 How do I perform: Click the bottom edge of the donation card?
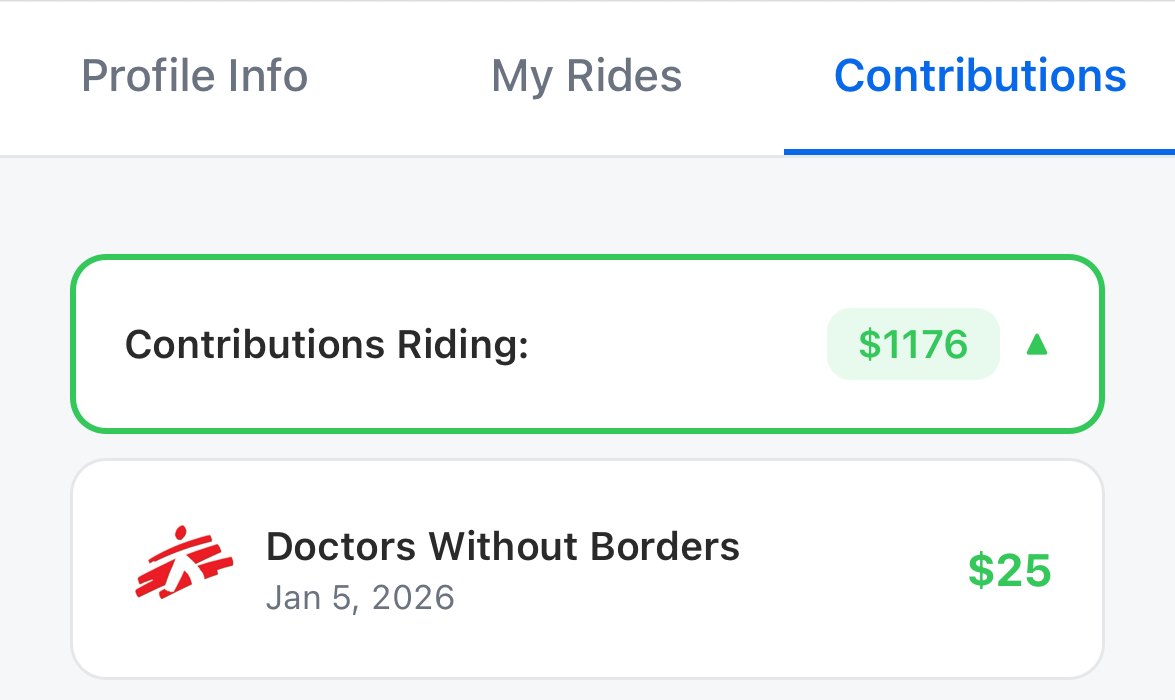[588, 676]
